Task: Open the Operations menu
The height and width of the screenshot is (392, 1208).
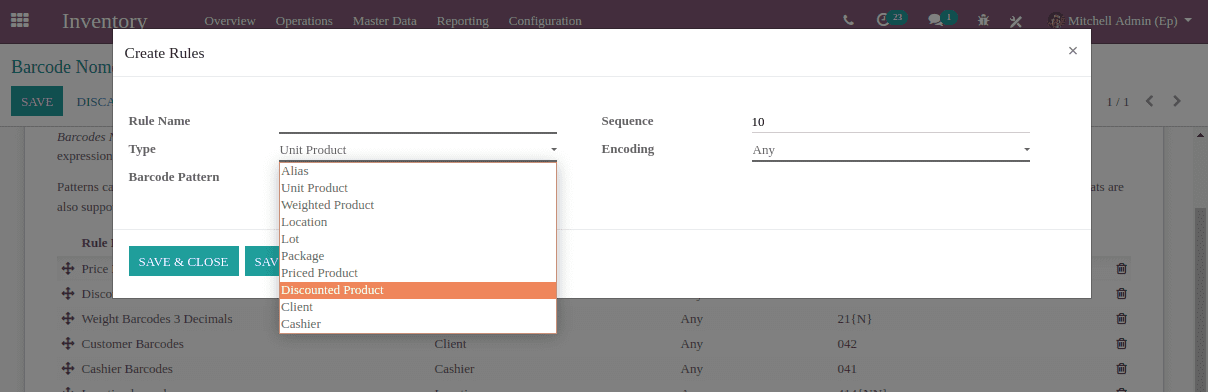Action: (x=304, y=20)
